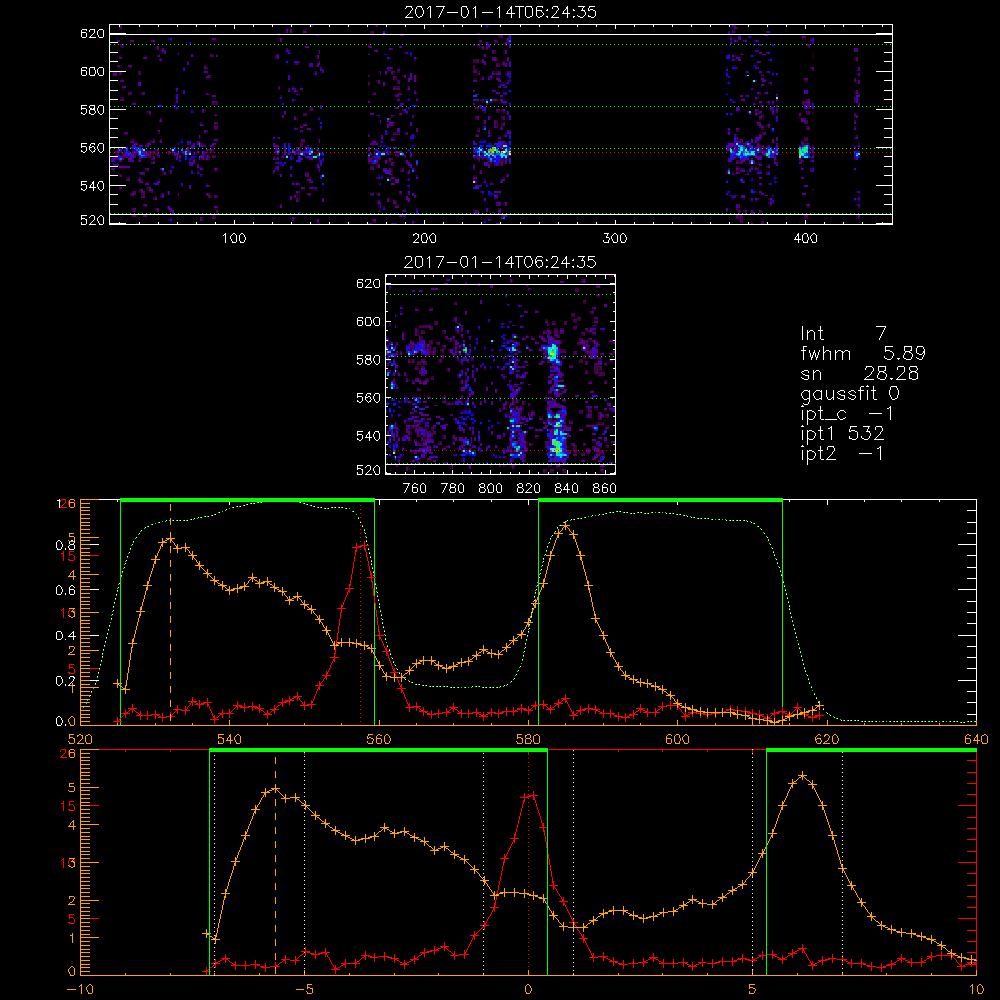Click the 'ipt1 532' parameter line

click(842, 434)
